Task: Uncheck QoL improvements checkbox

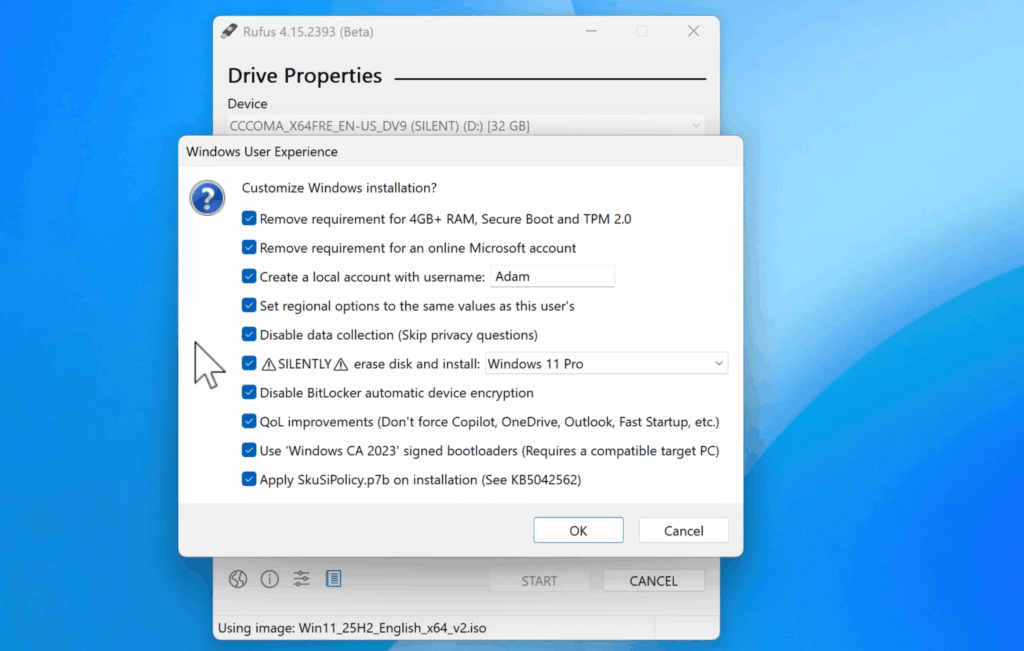Action: (249, 421)
